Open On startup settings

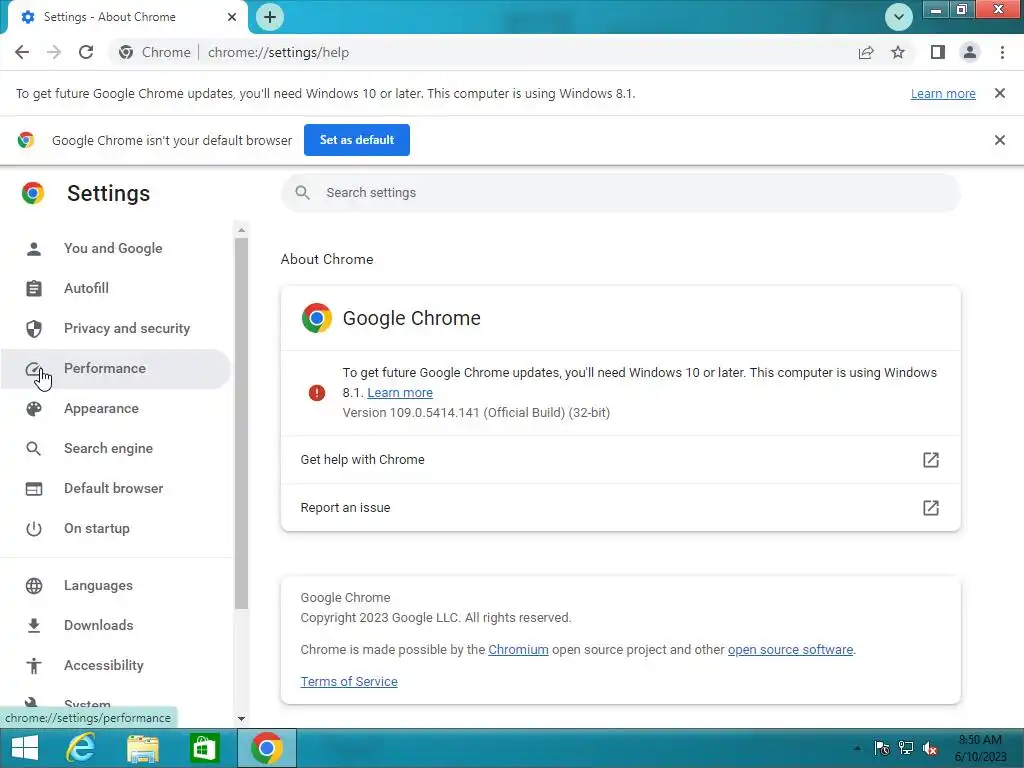pyautogui.click(x=116, y=528)
